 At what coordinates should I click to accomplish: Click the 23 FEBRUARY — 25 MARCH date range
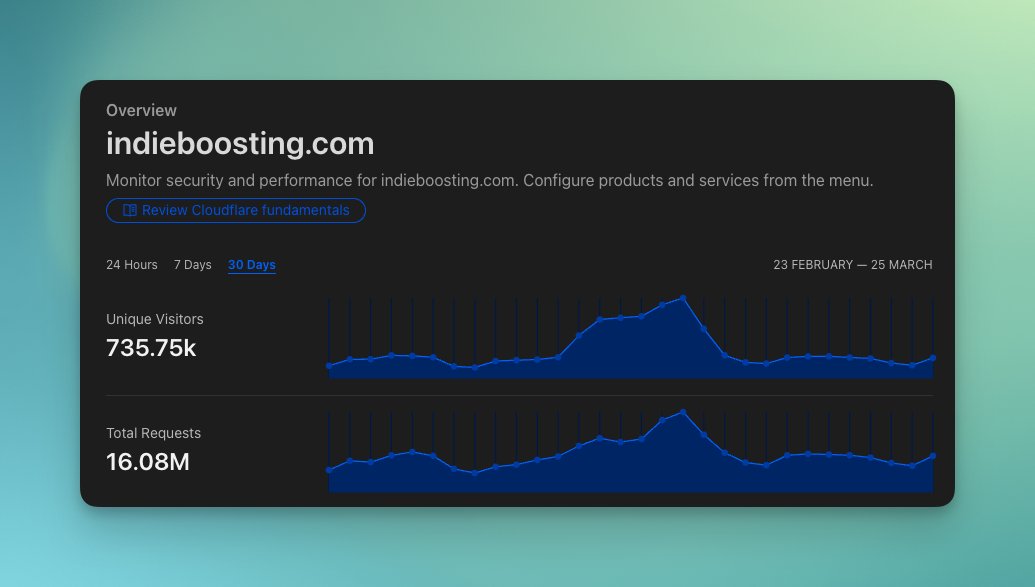click(853, 265)
